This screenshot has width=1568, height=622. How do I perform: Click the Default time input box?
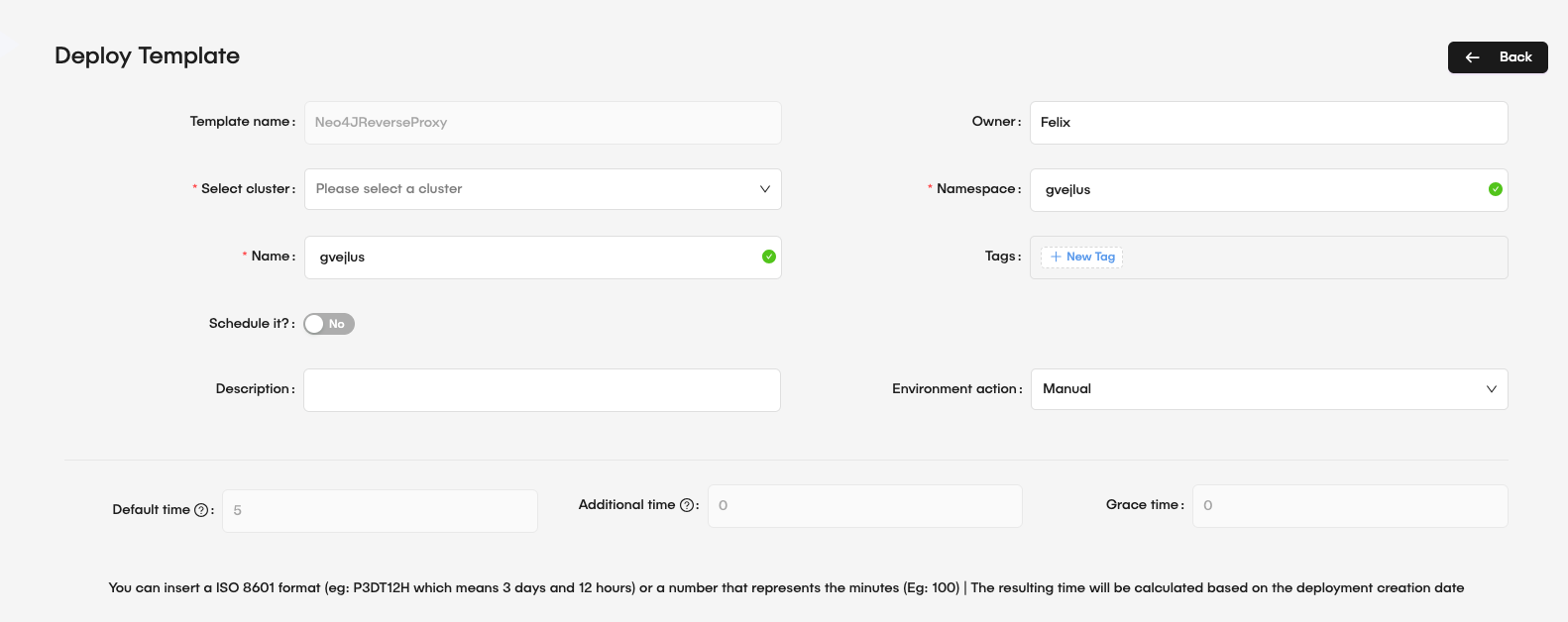380,511
